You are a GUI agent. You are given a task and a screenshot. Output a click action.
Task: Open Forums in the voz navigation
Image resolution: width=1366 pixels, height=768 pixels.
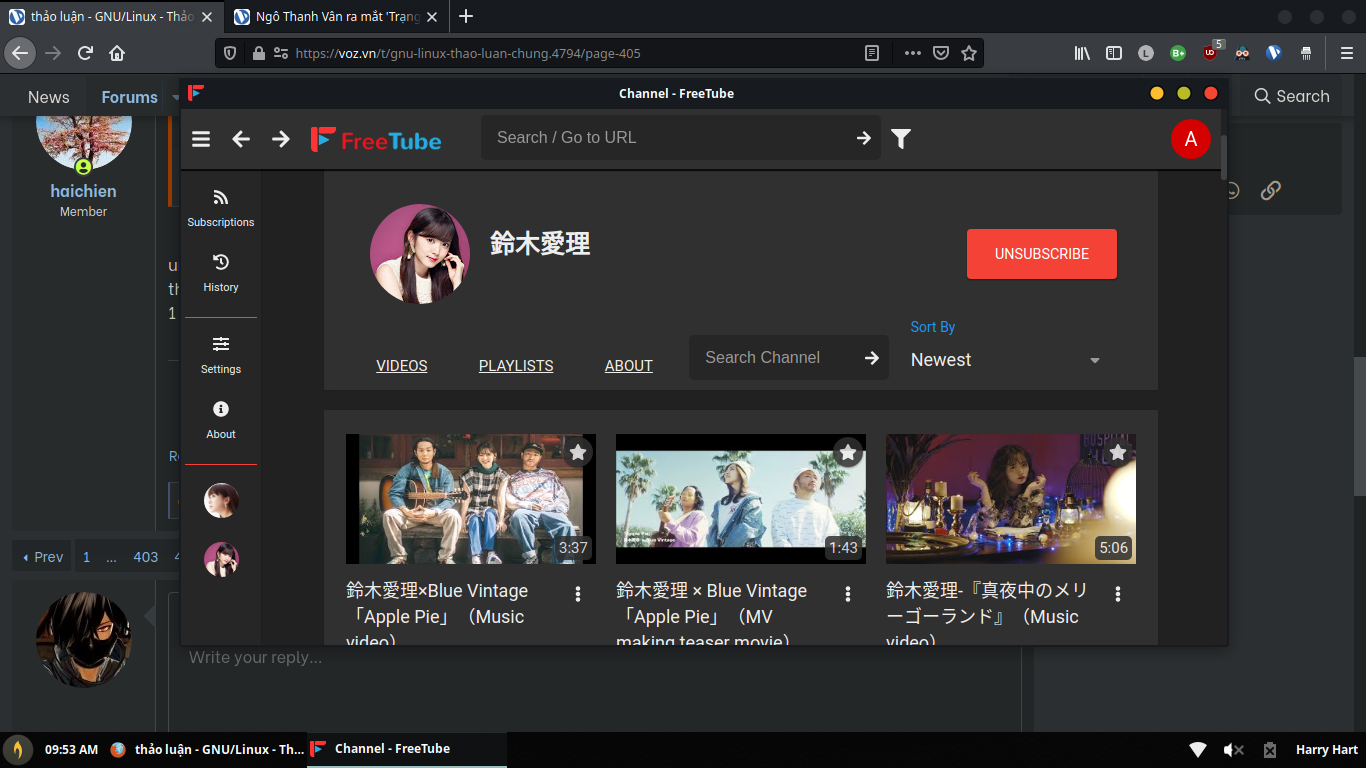click(x=130, y=97)
